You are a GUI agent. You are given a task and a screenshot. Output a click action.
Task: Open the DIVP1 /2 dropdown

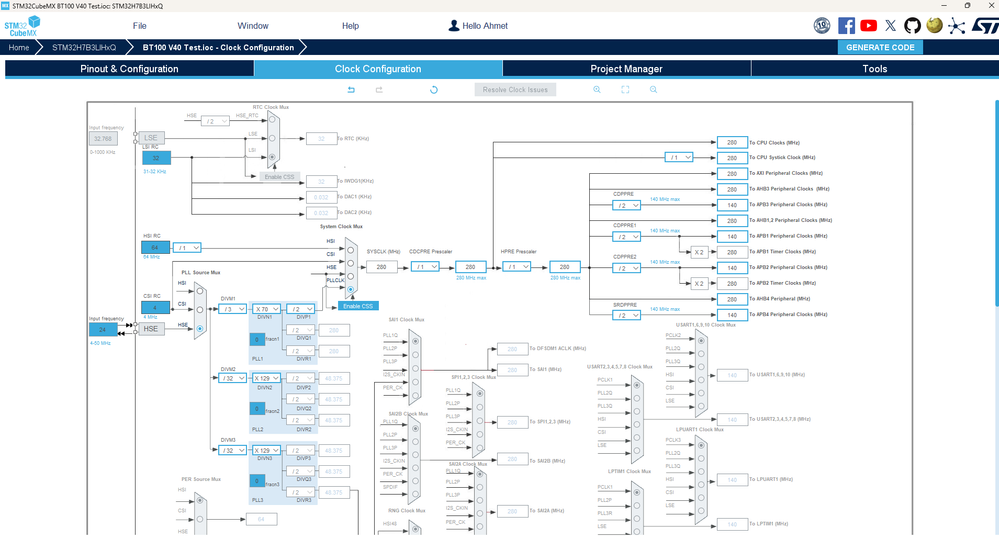click(300, 309)
